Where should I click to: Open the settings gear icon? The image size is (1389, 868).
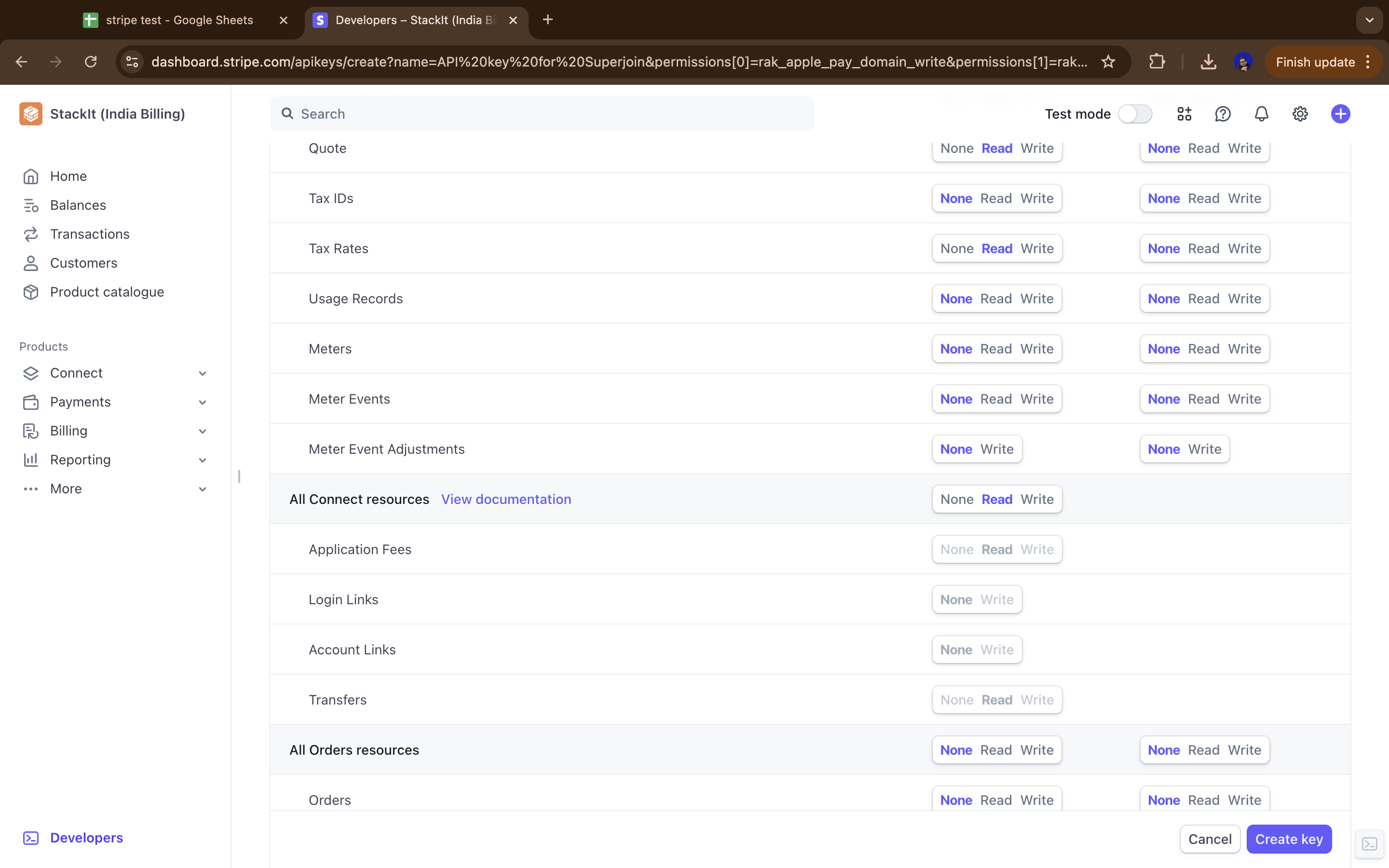[1299, 114]
